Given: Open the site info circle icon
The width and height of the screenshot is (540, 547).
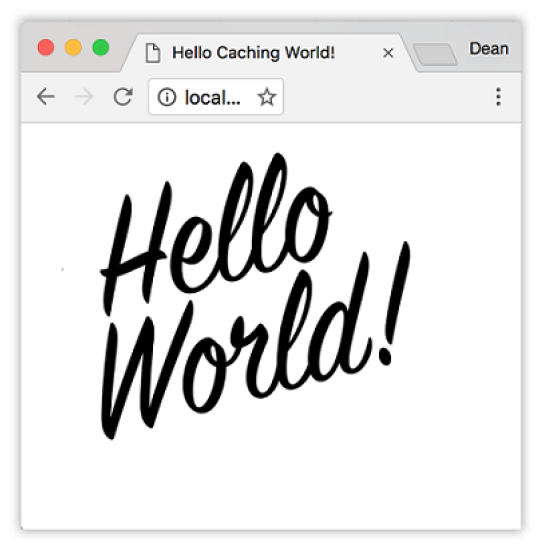Looking at the screenshot, I should [166, 97].
